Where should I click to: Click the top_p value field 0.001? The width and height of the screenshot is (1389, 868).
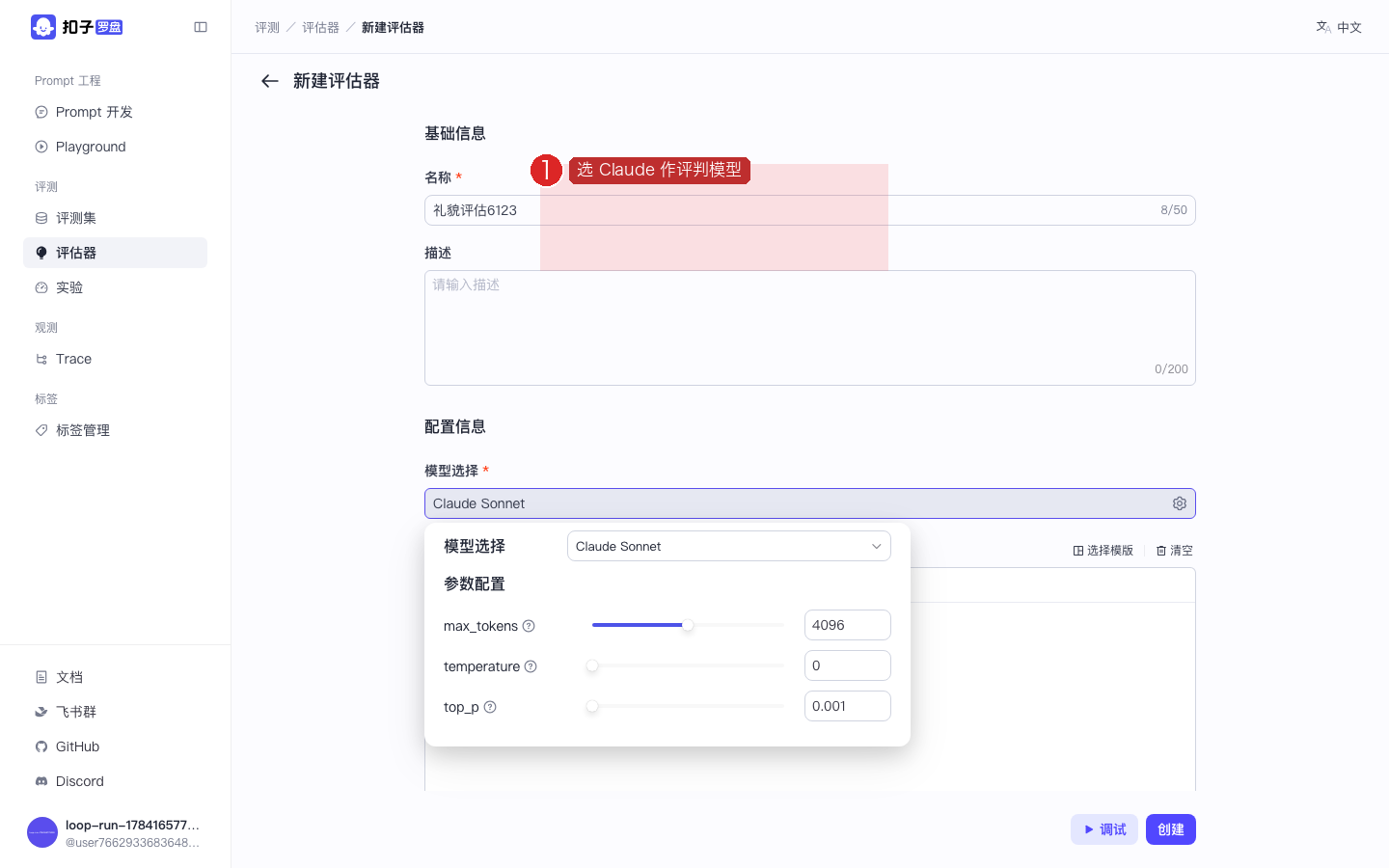pos(848,706)
